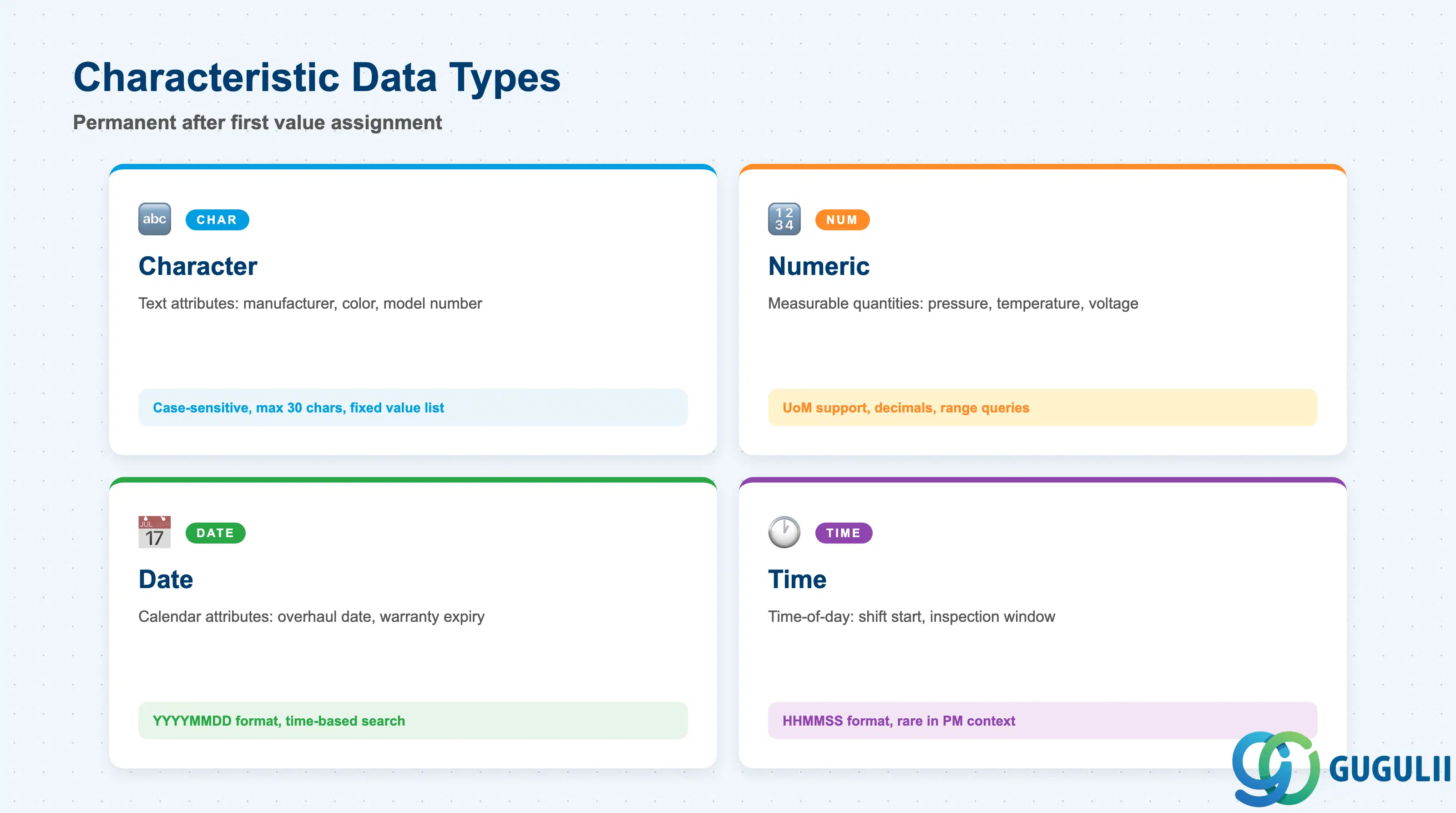The image size is (1456, 813).
Task: Click the clock icon on Time card
Action: tap(784, 532)
